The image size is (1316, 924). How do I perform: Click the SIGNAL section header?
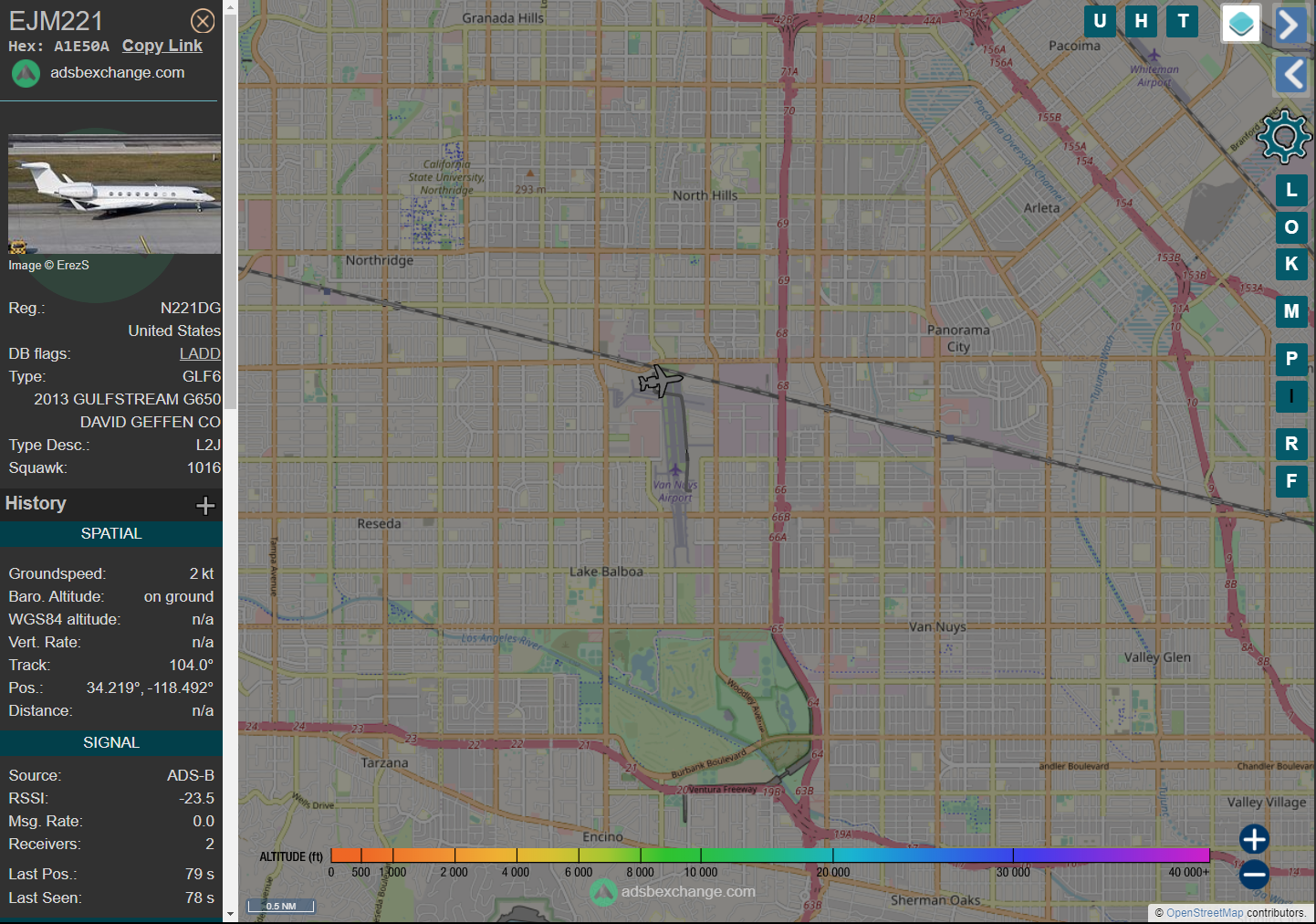111,743
